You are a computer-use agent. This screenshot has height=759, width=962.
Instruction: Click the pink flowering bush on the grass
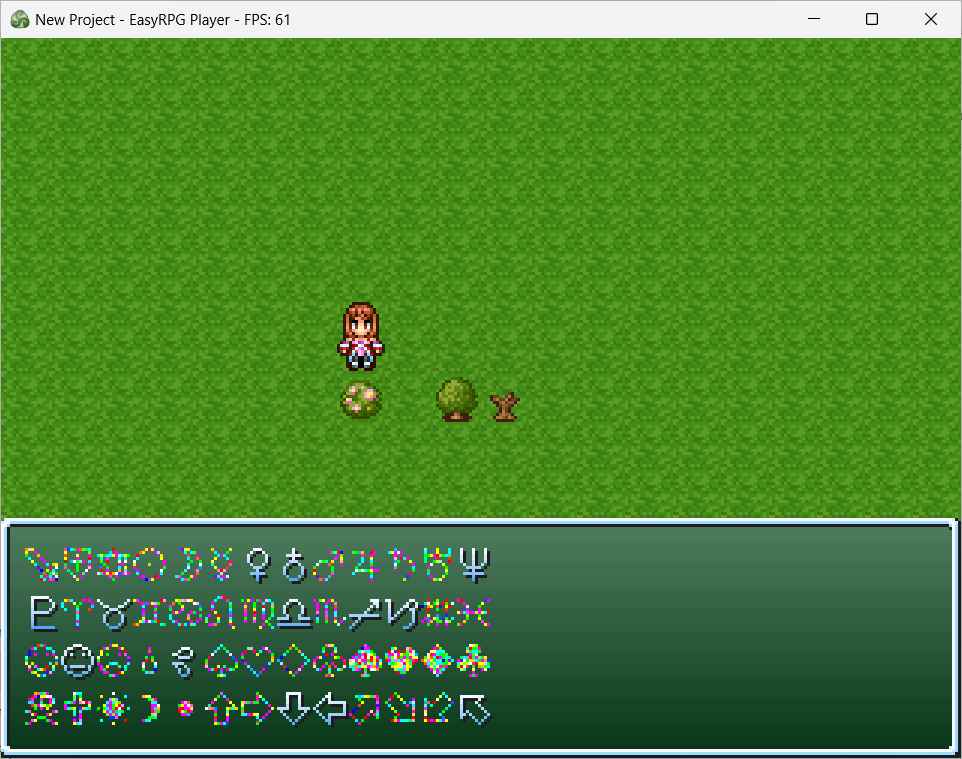coord(360,400)
